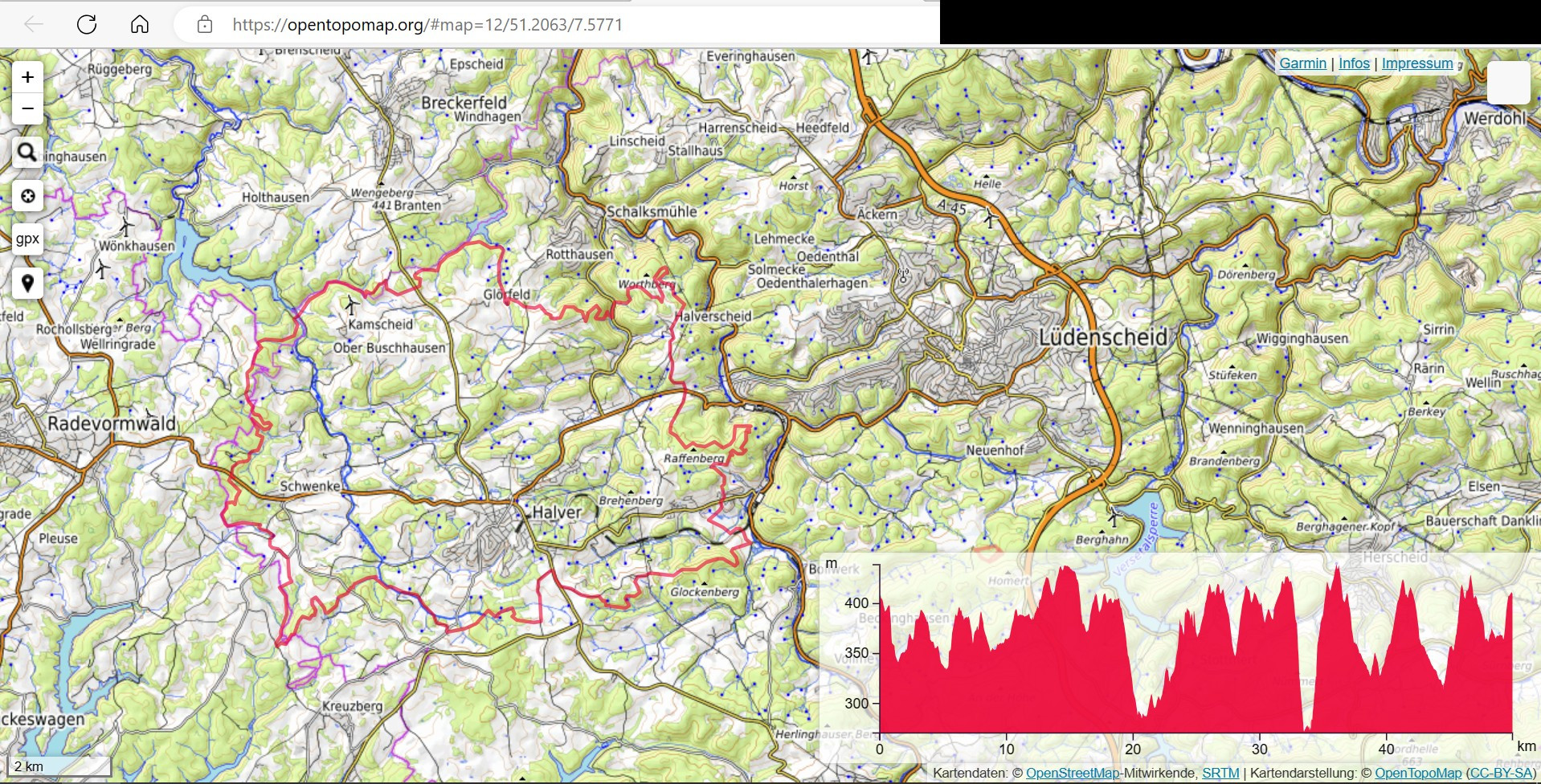
Task: Open the gpx track upload control
Action: [x=27, y=239]
